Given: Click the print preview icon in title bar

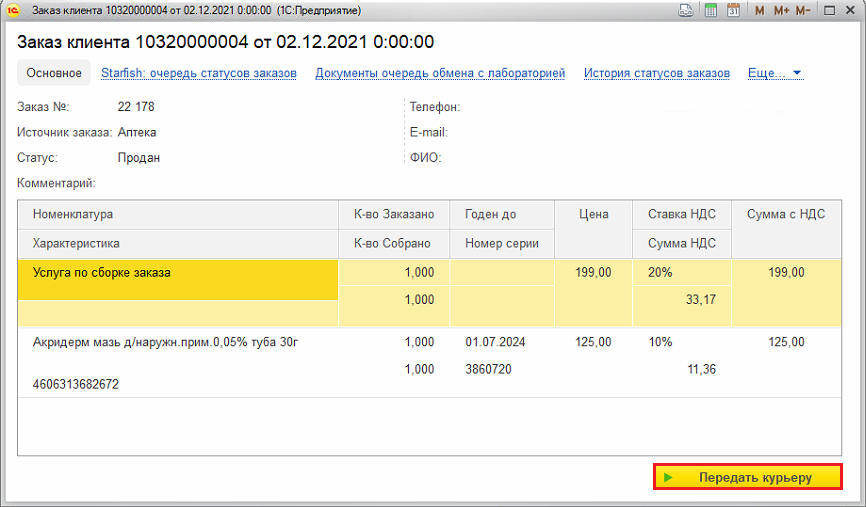Looking at the screenshot, I should [686, 10].
